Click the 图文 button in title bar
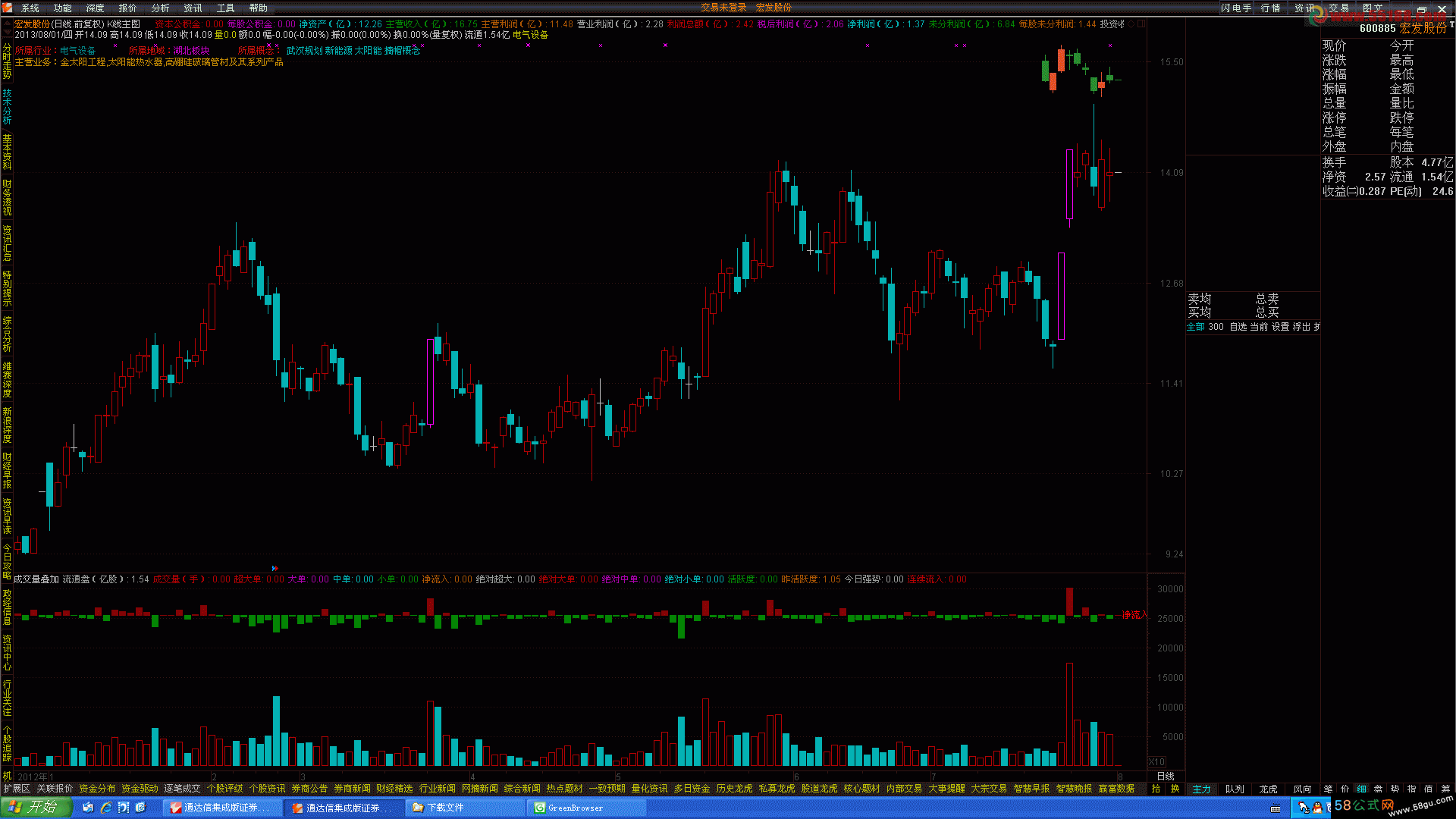This screenshot has width=1456, height=819. 1373,8
